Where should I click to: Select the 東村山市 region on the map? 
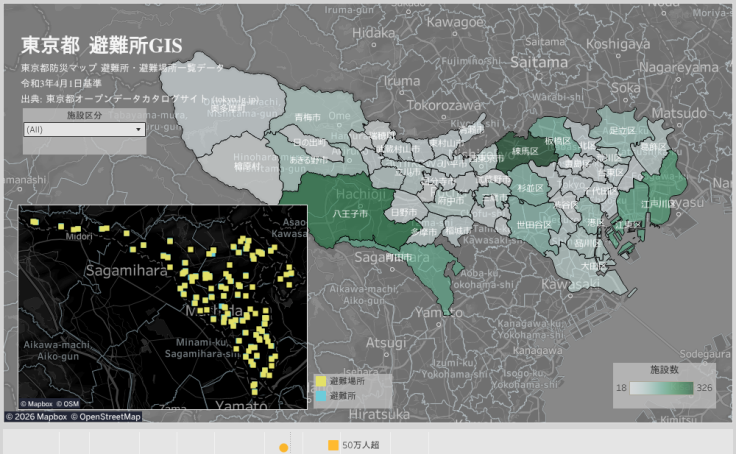point(446,142)
